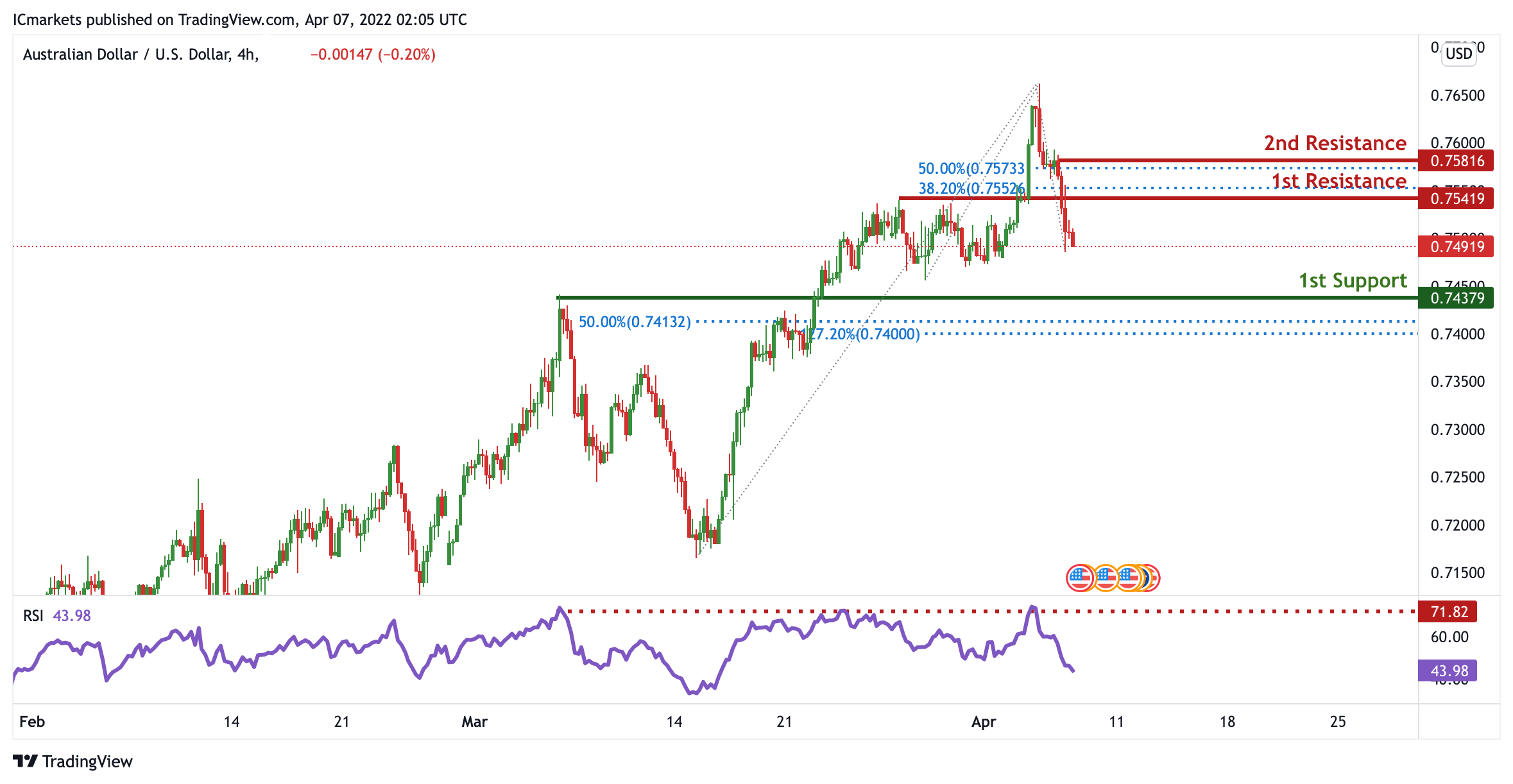Click the RSI indicator title label

pos(33,616)
